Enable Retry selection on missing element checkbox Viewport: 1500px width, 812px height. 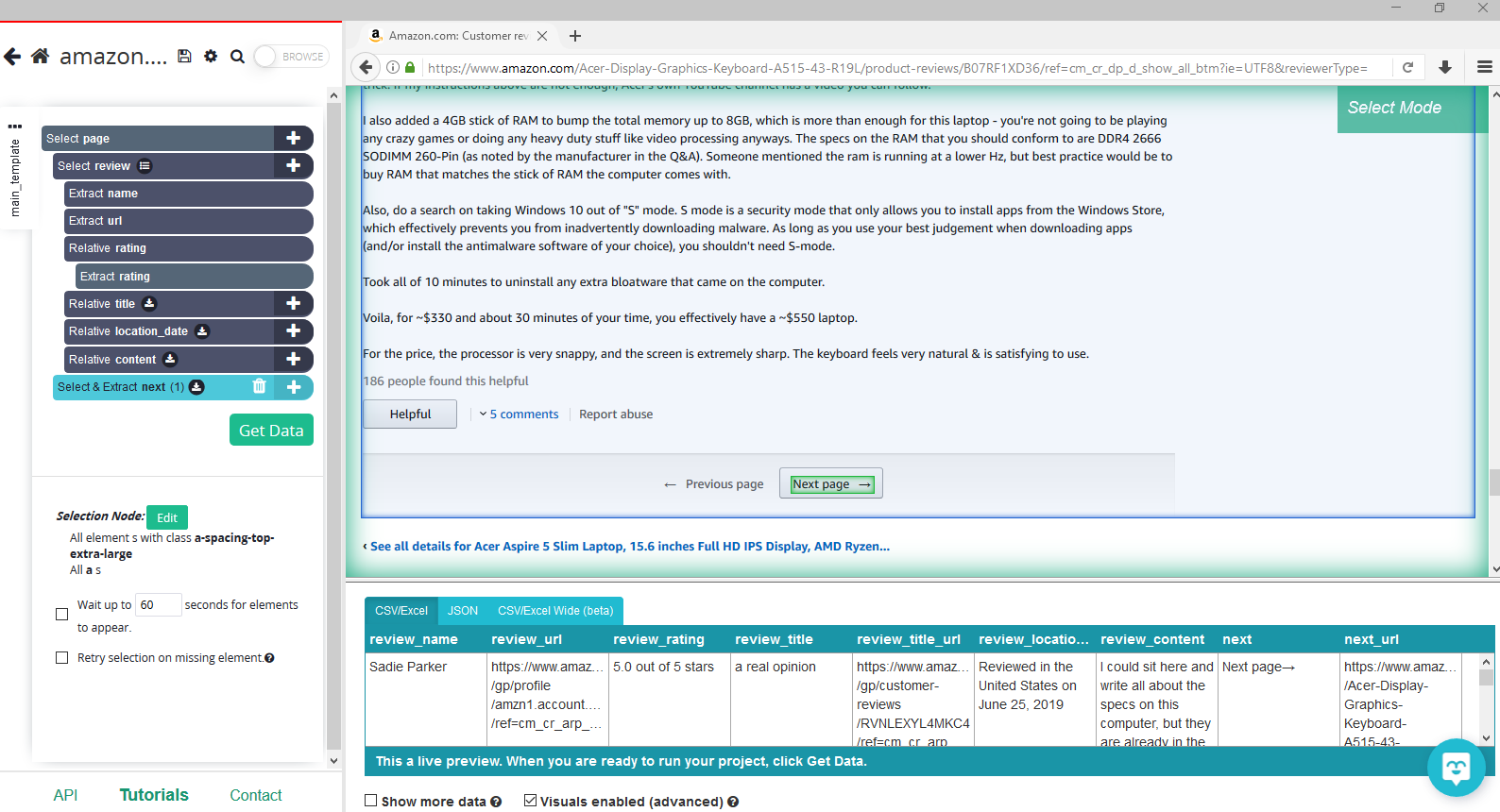[x=62, y=658]
